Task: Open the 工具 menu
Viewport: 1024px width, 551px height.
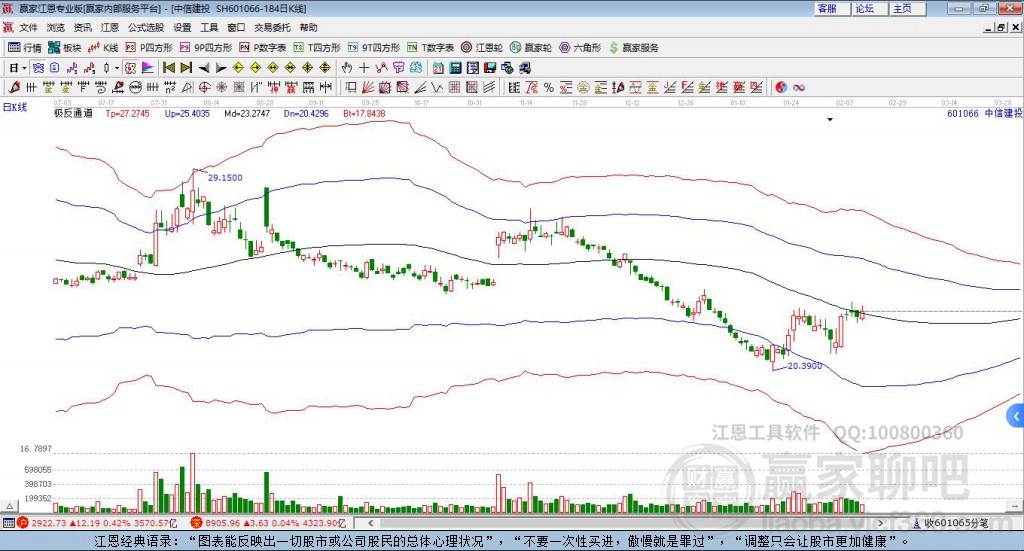Action: tap(209, 27)
